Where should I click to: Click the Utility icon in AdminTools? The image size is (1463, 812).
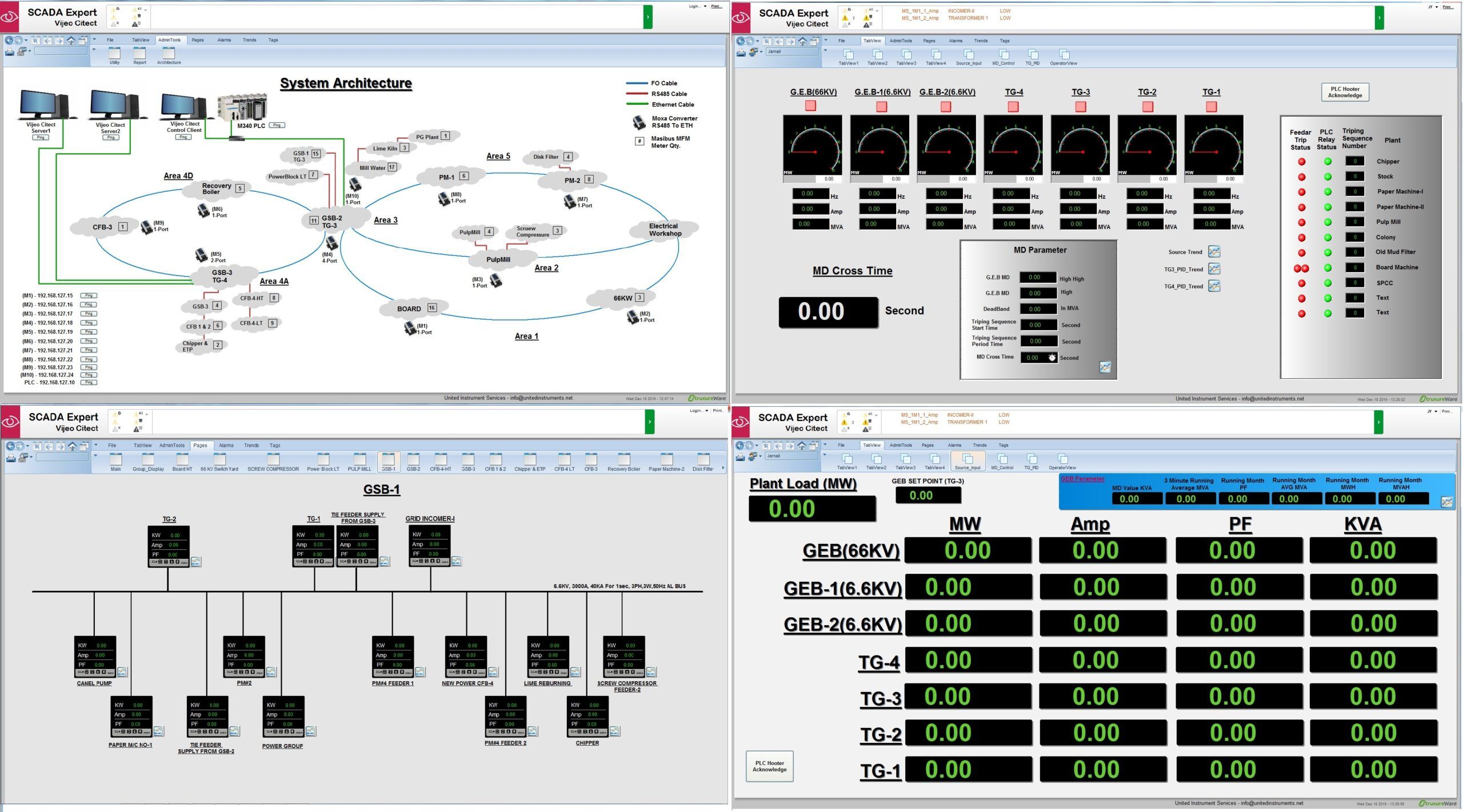coord(115,54)
